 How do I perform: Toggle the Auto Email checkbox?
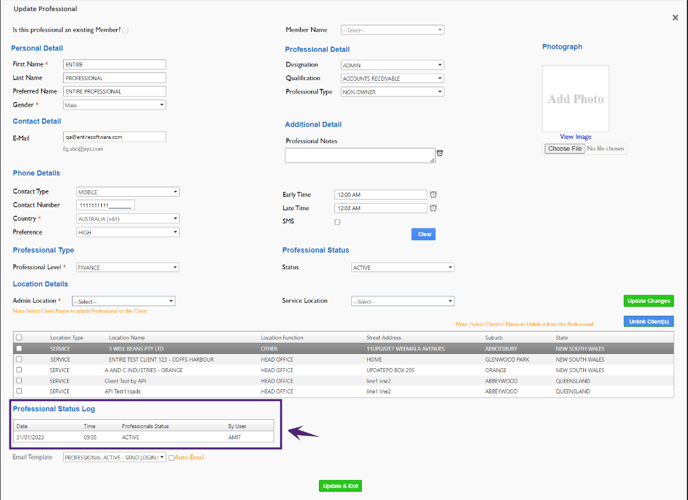pos(172,457)
